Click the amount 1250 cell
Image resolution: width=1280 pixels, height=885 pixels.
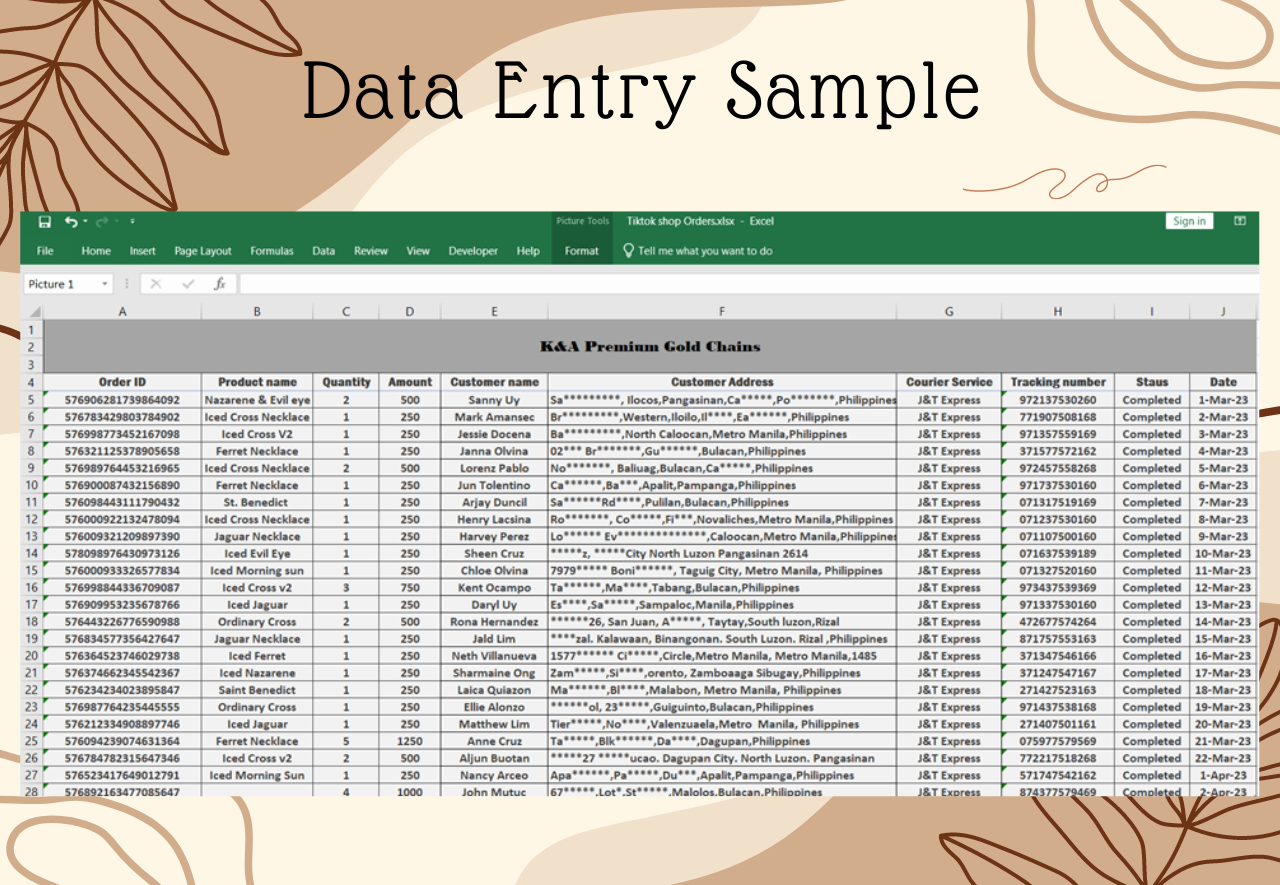click(x=410, y=741)
